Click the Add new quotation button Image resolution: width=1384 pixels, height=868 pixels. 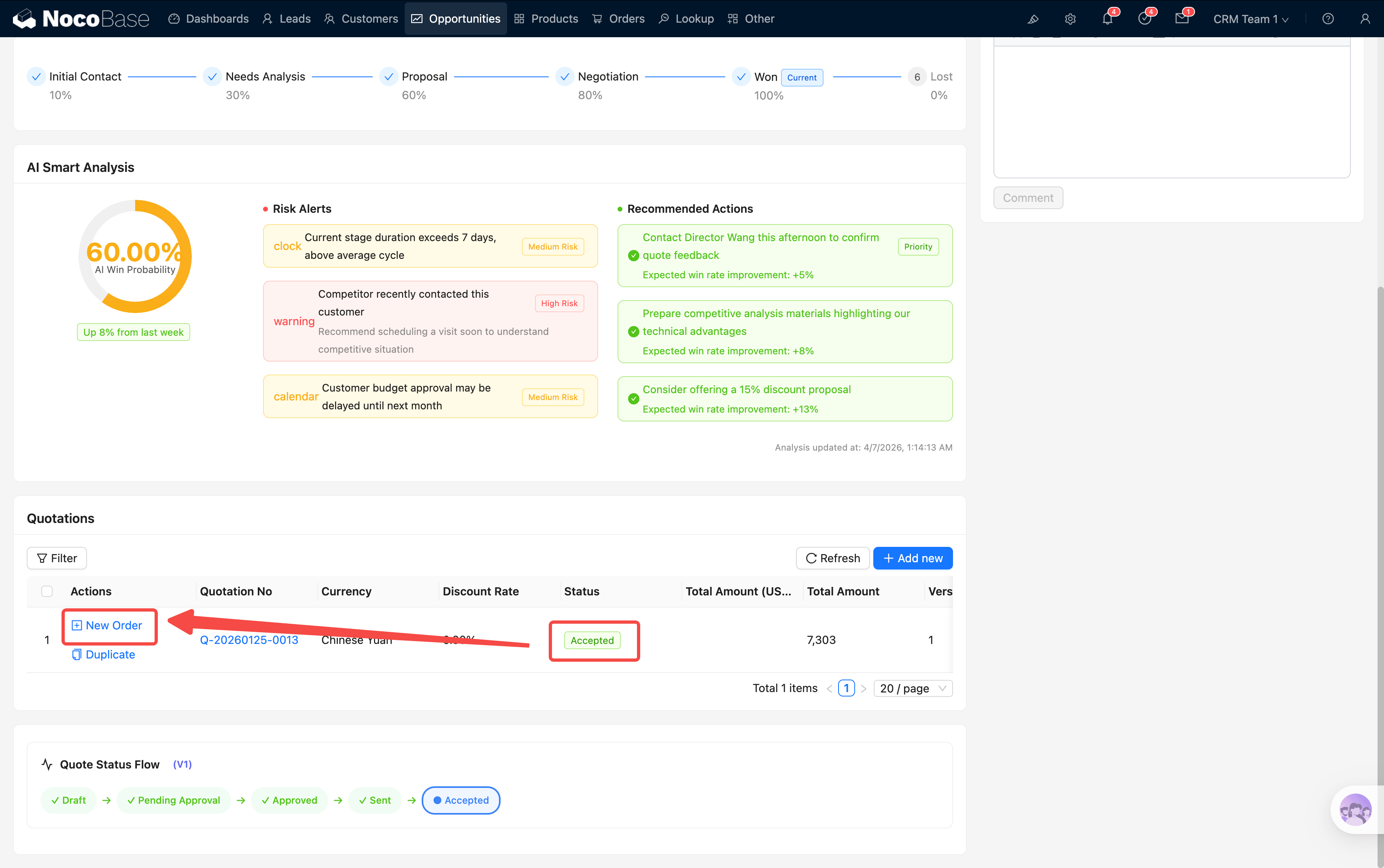point(913,558)
